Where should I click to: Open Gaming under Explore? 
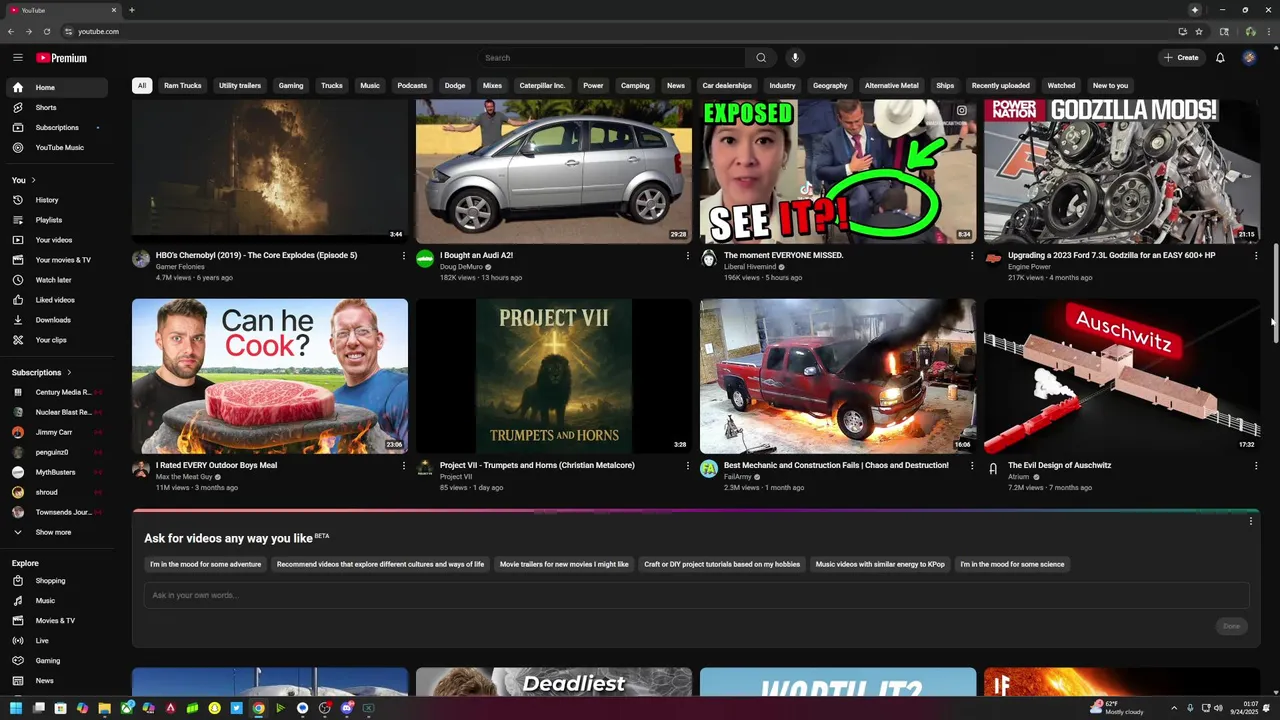[57, 661]
